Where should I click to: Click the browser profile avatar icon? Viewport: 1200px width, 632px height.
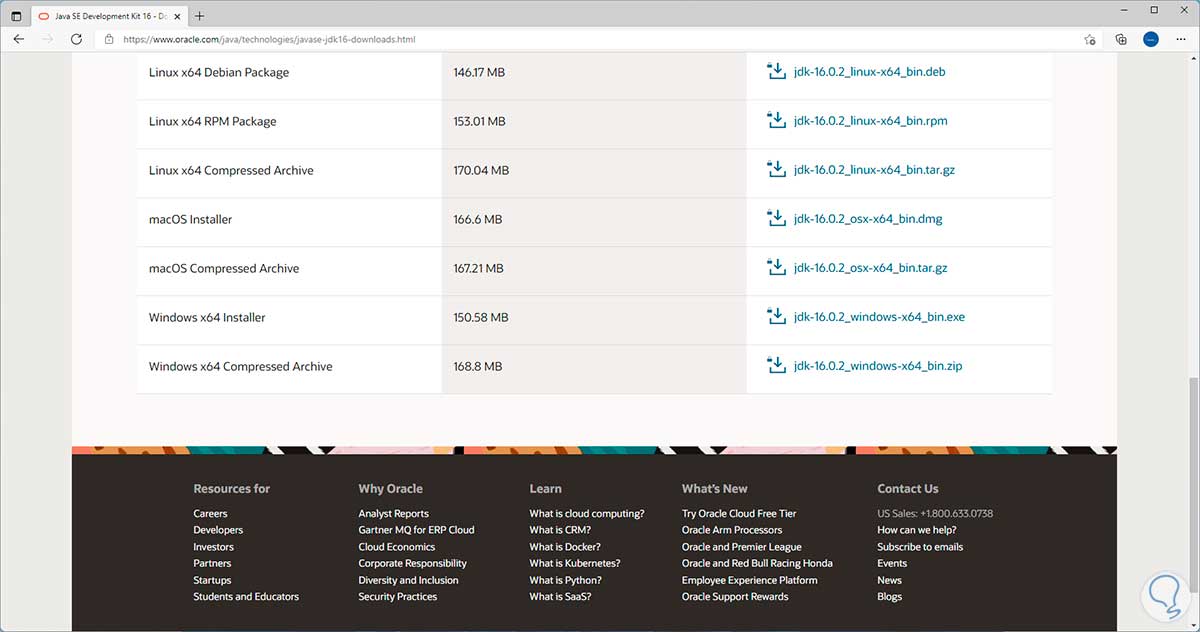1151,39
